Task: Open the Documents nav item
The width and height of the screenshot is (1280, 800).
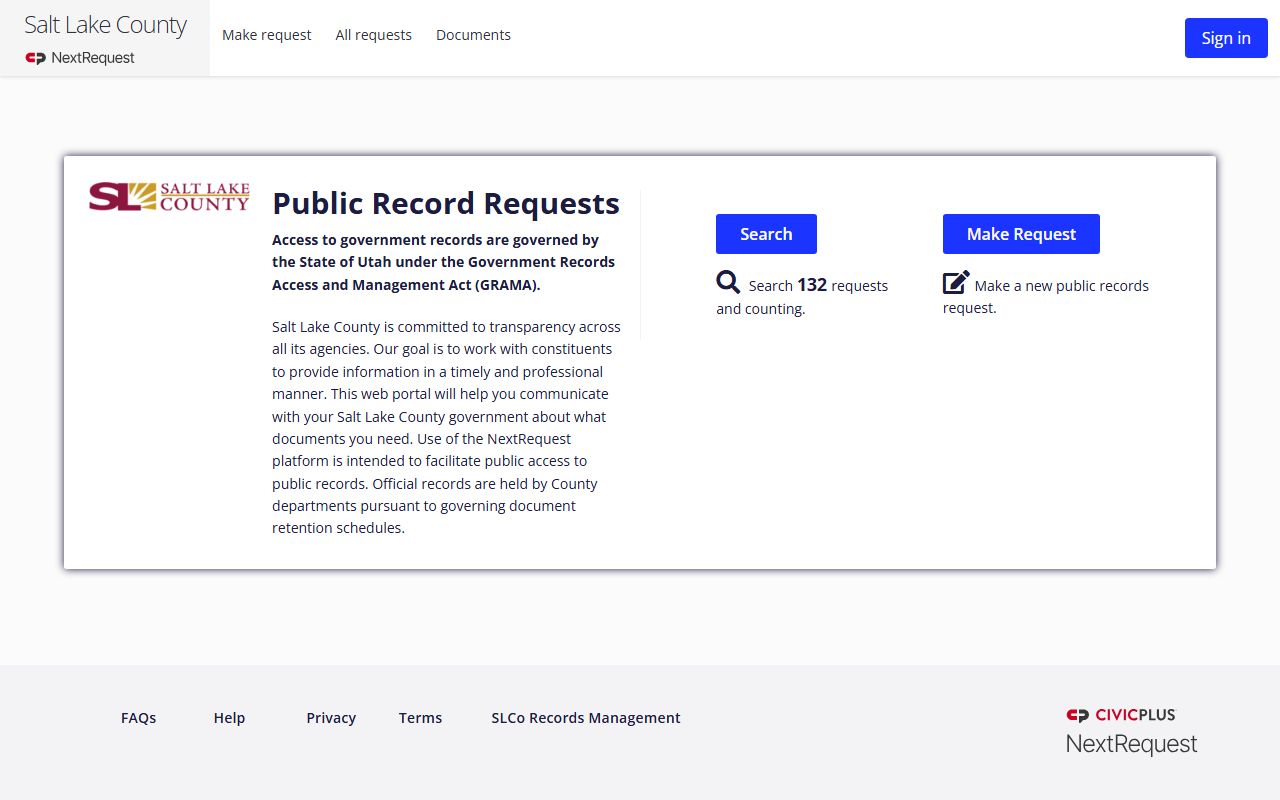Action: click(x=473, y=35)
